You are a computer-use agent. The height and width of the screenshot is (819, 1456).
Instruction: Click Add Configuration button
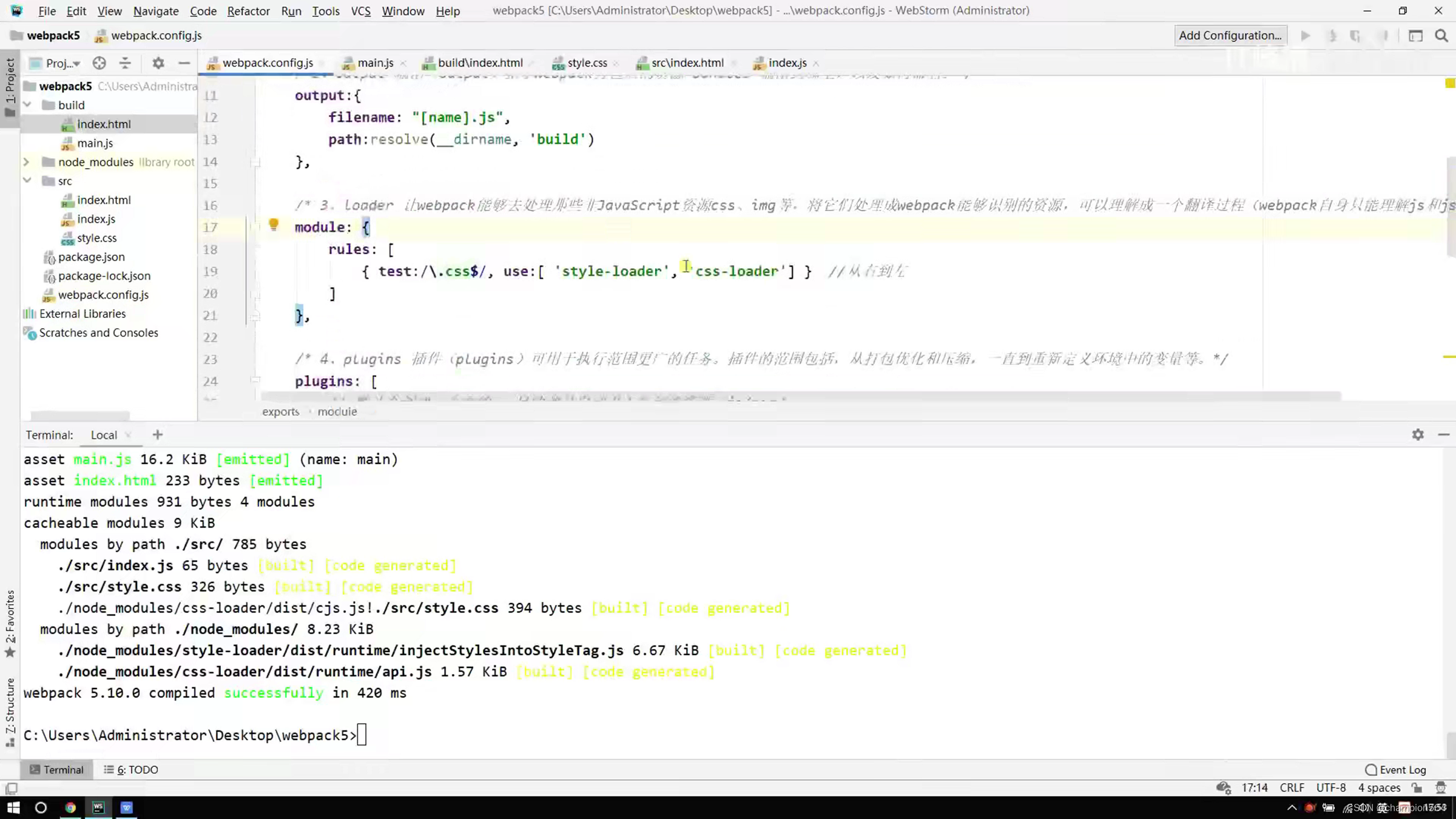(x=1230, y=36)
